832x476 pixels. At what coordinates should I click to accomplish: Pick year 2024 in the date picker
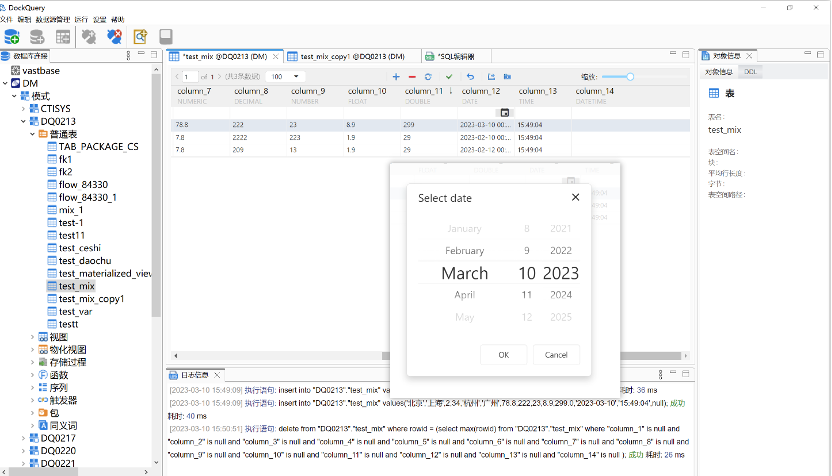(561, 295)
